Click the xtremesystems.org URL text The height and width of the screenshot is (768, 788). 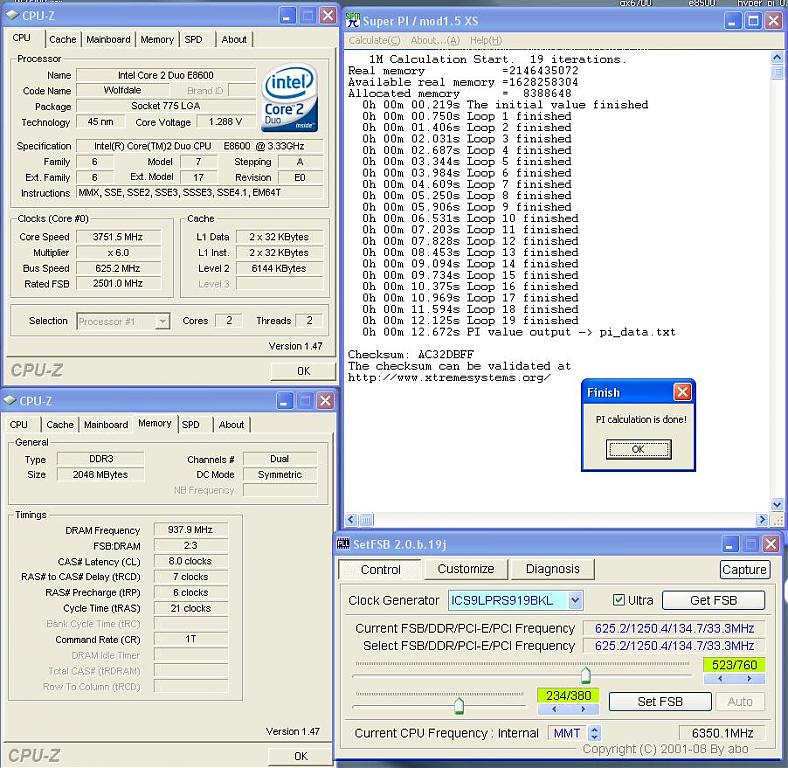pos(449,377)
